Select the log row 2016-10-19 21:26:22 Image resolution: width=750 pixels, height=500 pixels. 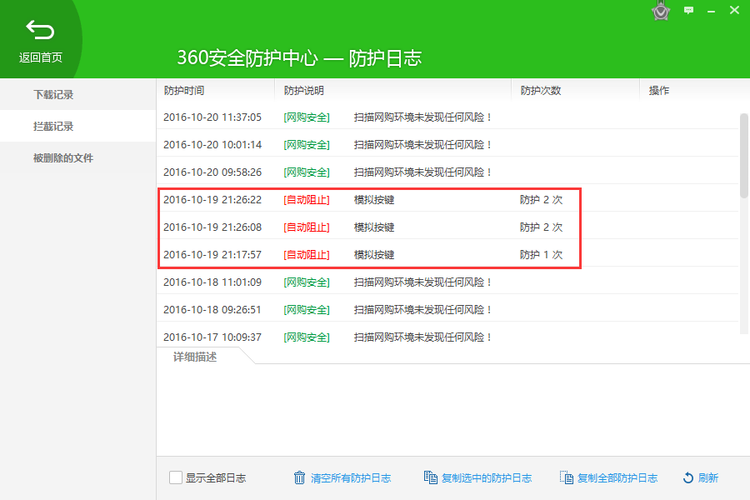tap(448, 200)
